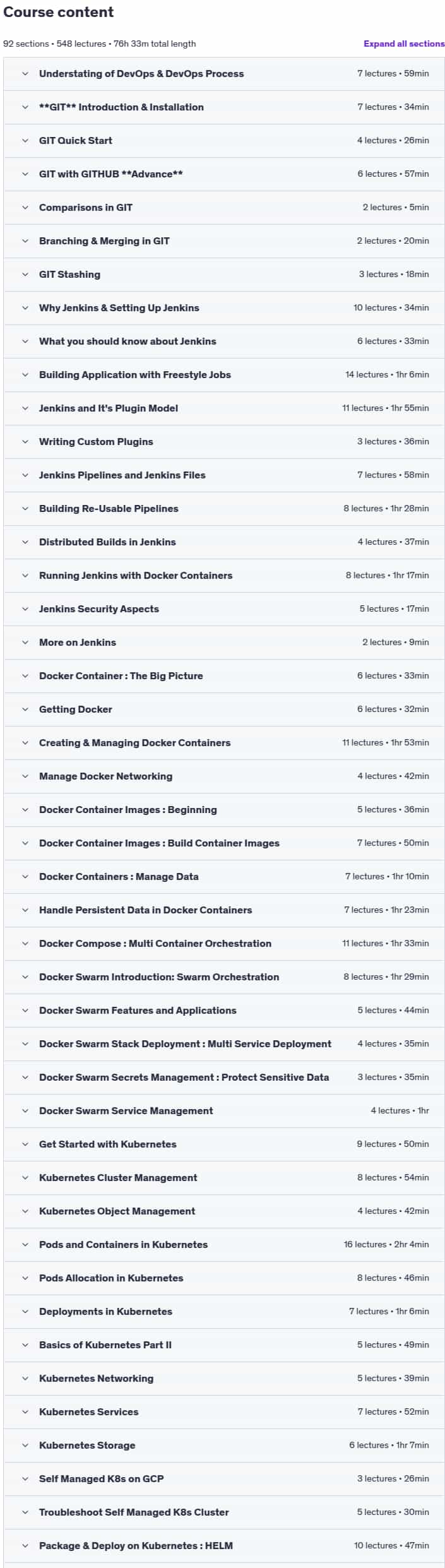Expand chevron for Comparisons in GIT
445x1568 pixels.
click(x=25, y=208)
